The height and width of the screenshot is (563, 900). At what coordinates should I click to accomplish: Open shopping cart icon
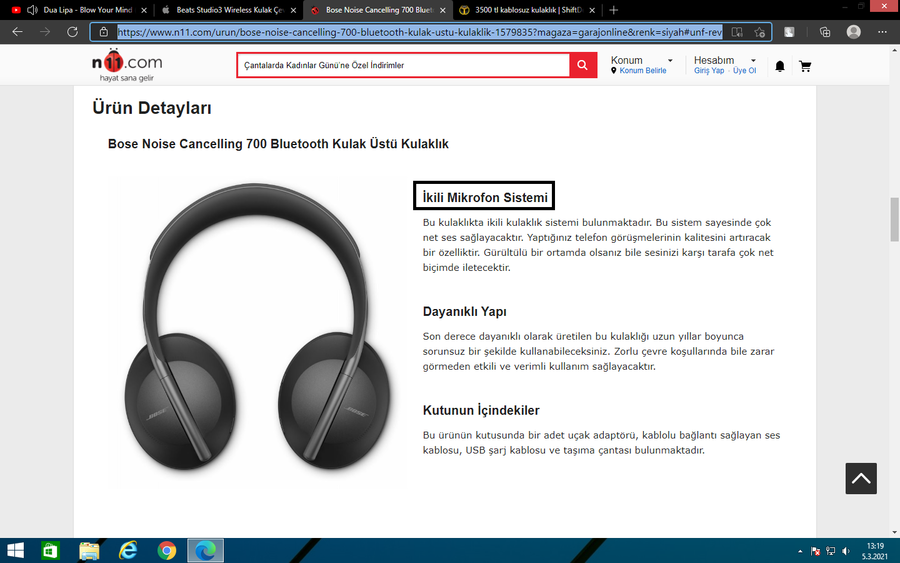[x=805, y=67]
